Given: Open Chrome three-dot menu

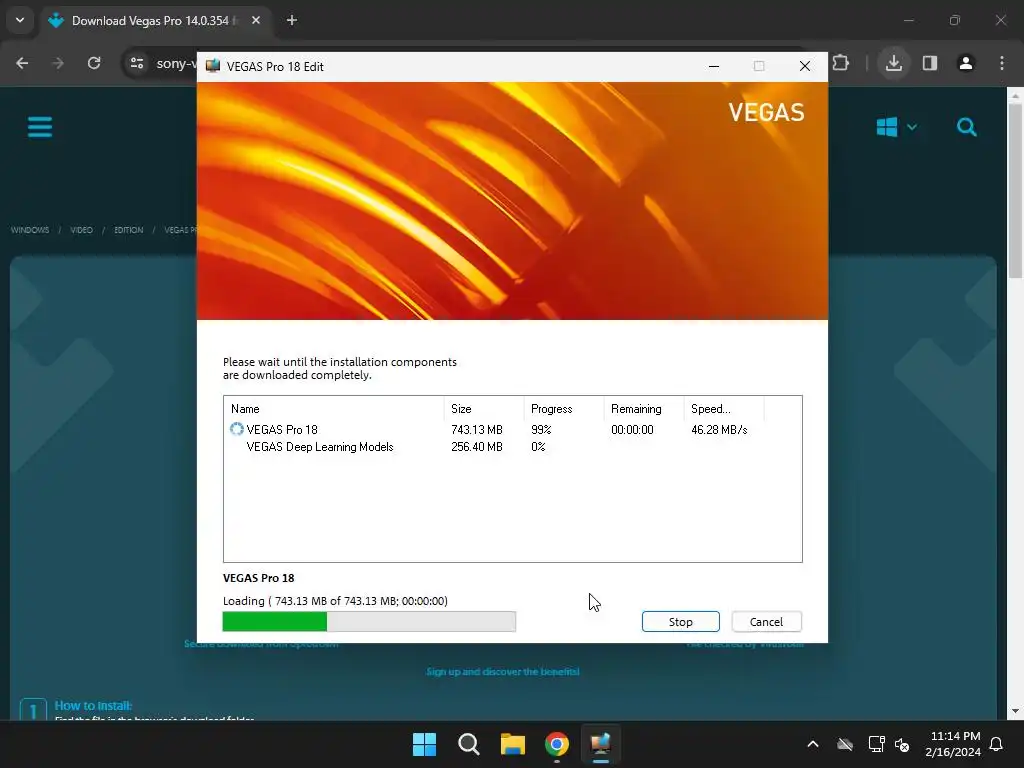Looking at the screenshot, I should 1002,63.
